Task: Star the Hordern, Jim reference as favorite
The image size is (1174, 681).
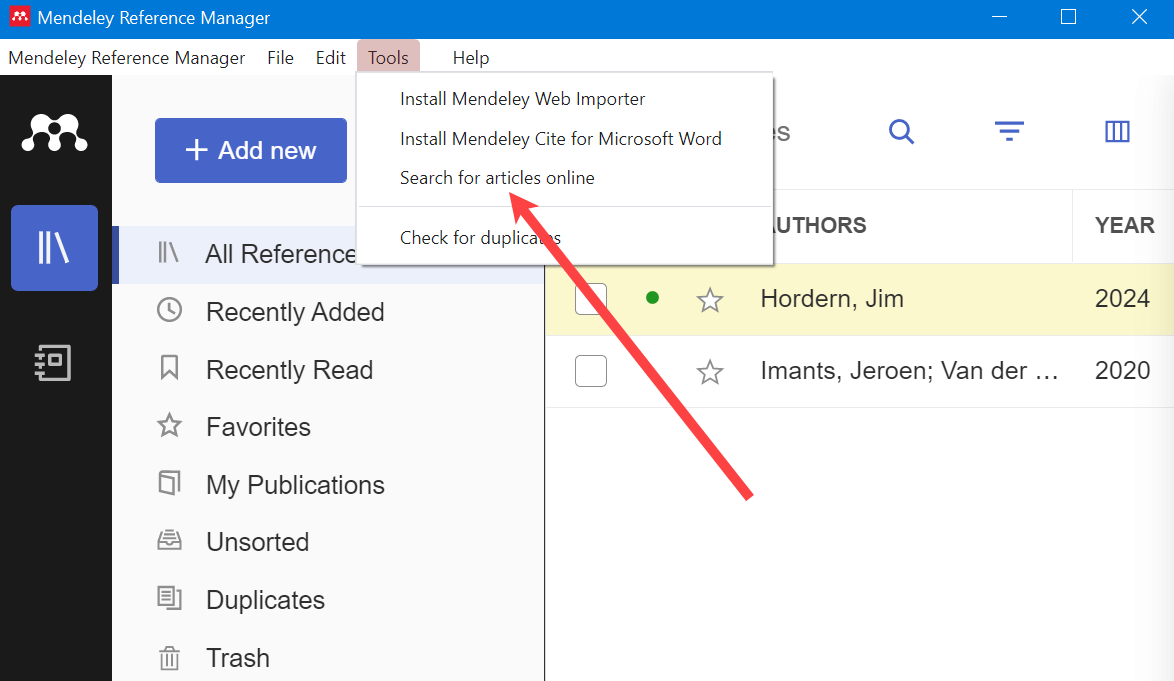Action: tap(710, 298)
